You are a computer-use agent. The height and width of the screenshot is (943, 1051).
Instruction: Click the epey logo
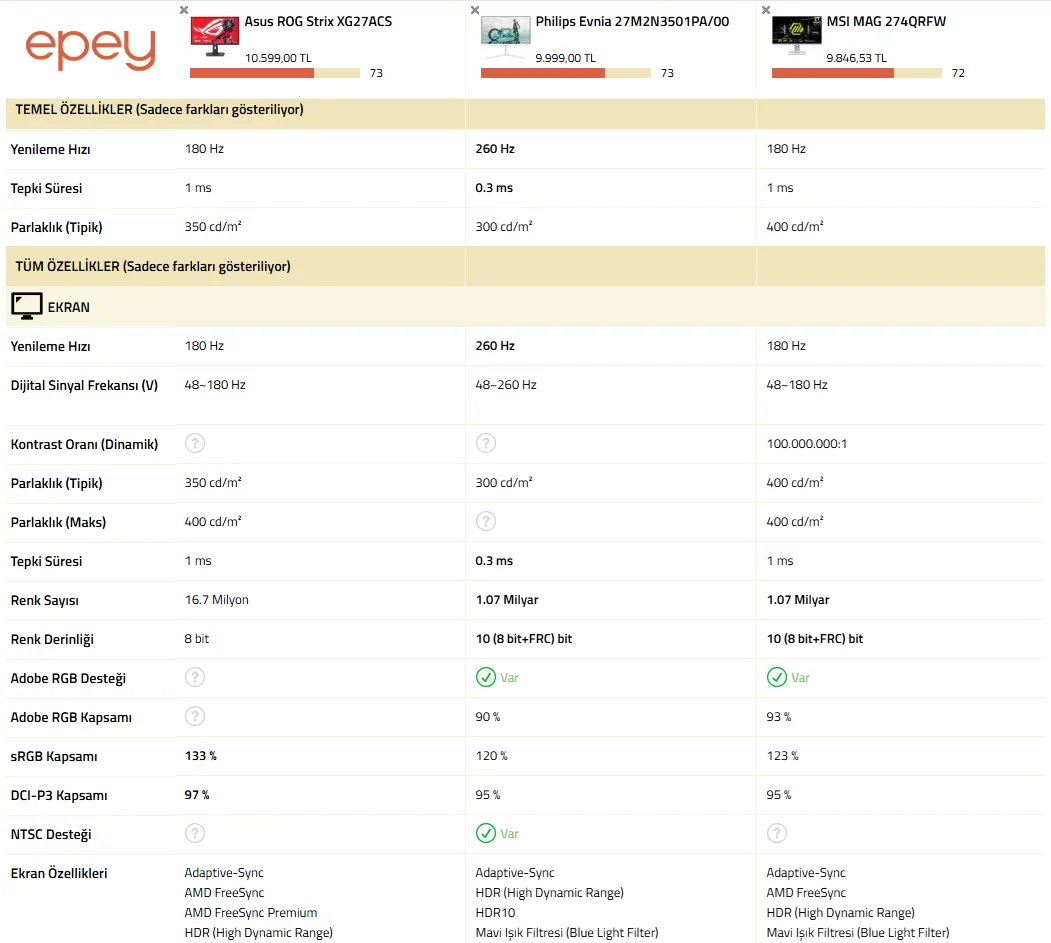[90, 49]
